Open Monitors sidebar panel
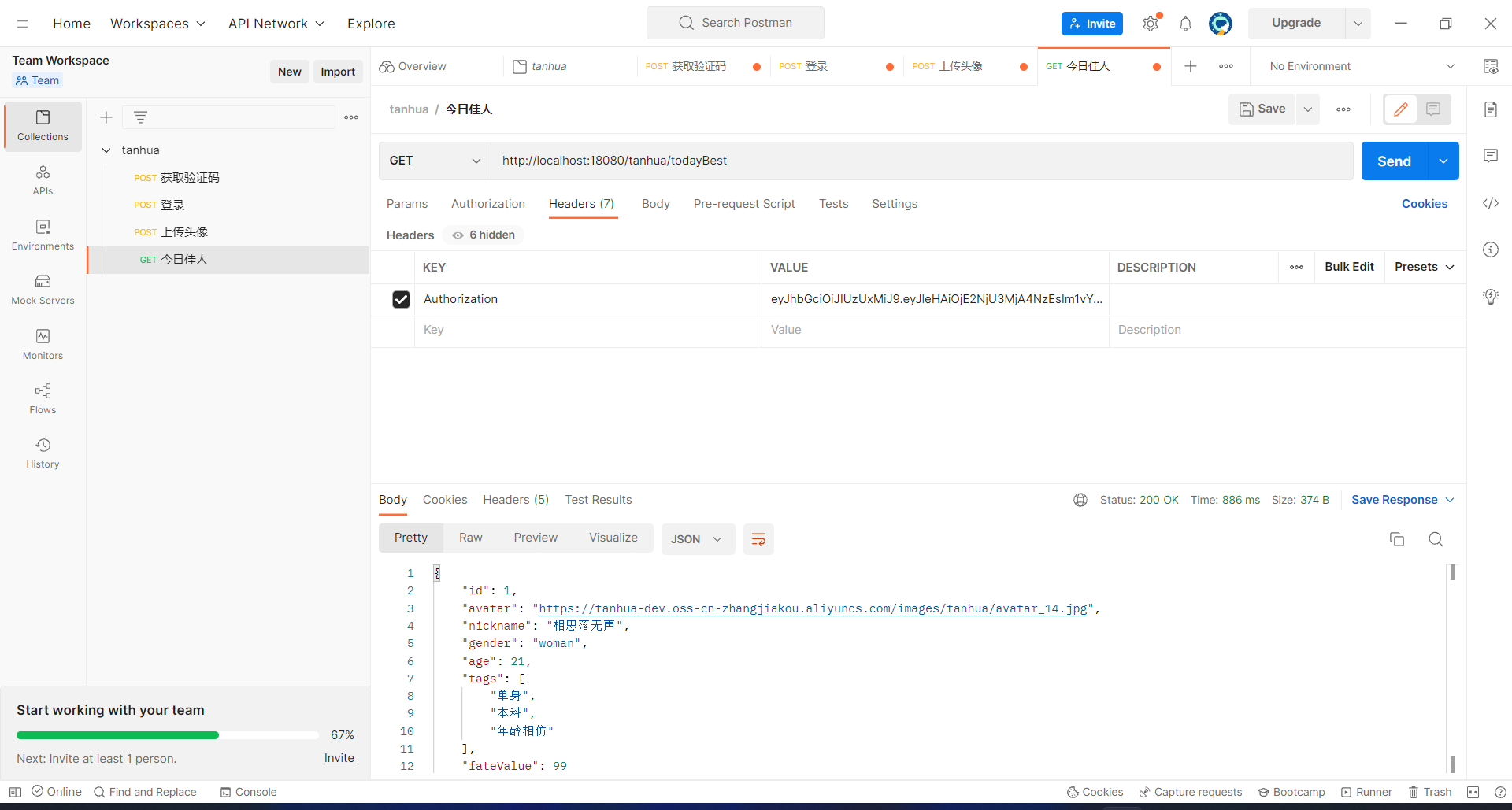The image size is (1512, 810). 43,345
